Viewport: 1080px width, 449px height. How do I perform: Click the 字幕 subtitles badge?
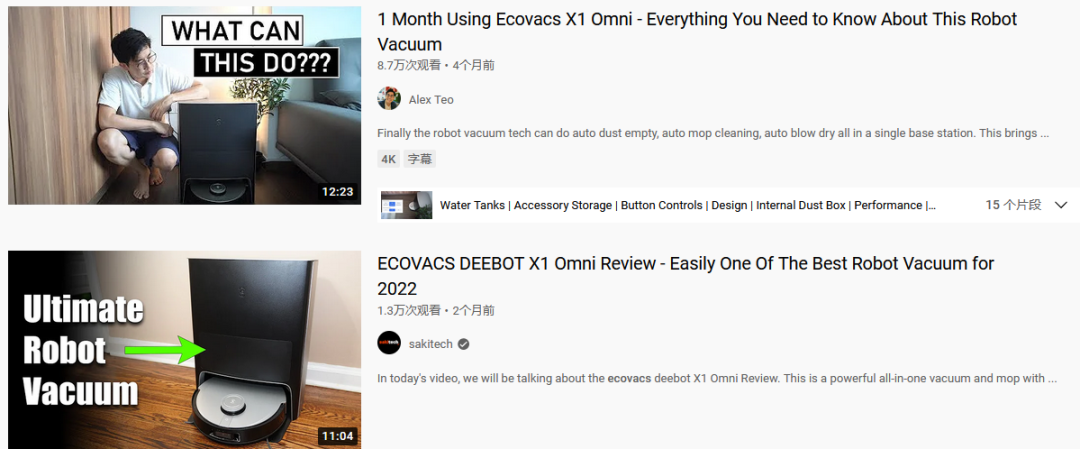pyautogui.click(x=419, y=159)
